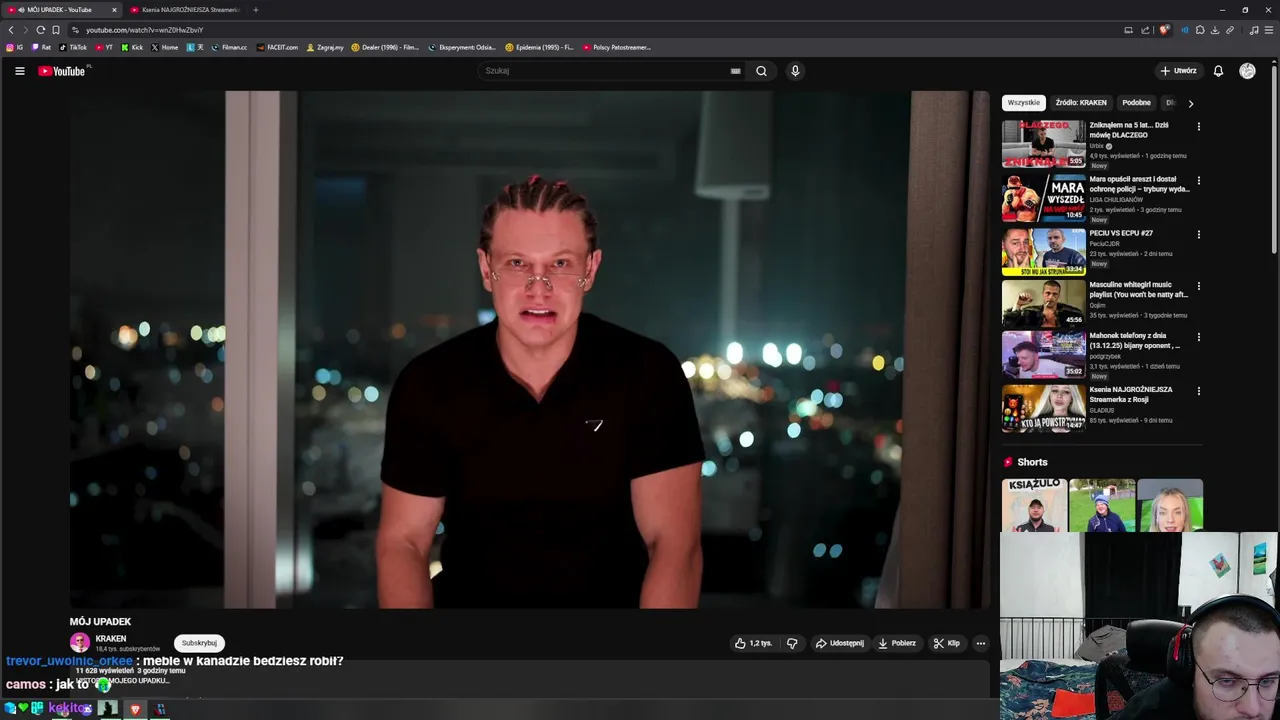The height and width of the screenshot is (720, 1280).
Task: Click the blue sound wave extension icon
Action: (x=1185, y=30)
